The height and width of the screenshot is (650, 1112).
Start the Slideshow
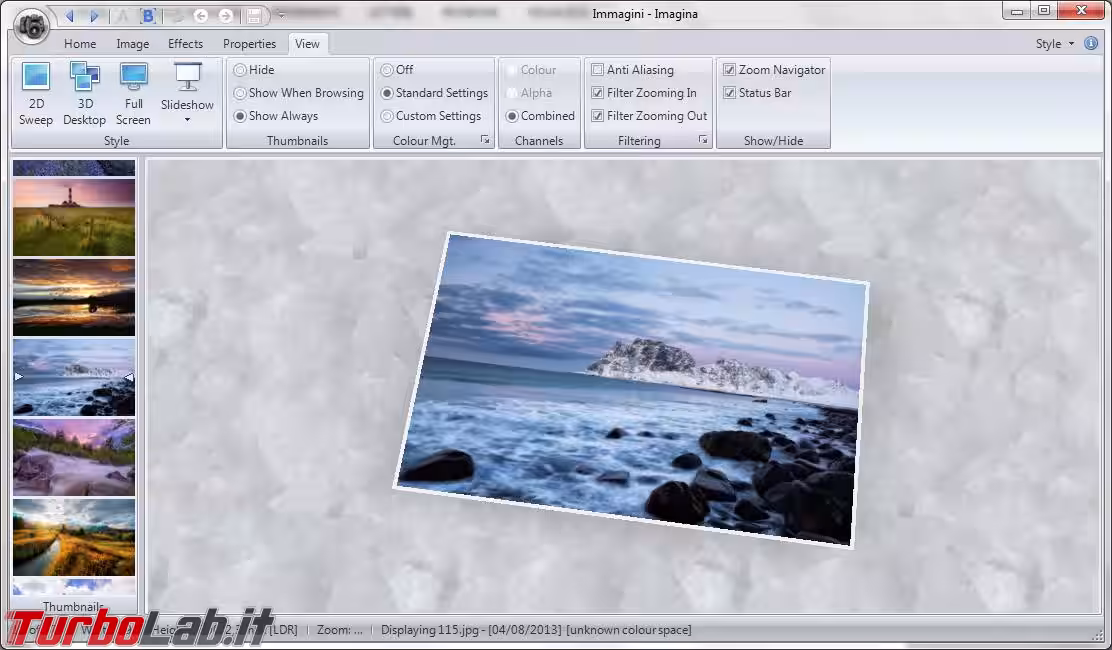pyautogui.click(x=187, y=86)
